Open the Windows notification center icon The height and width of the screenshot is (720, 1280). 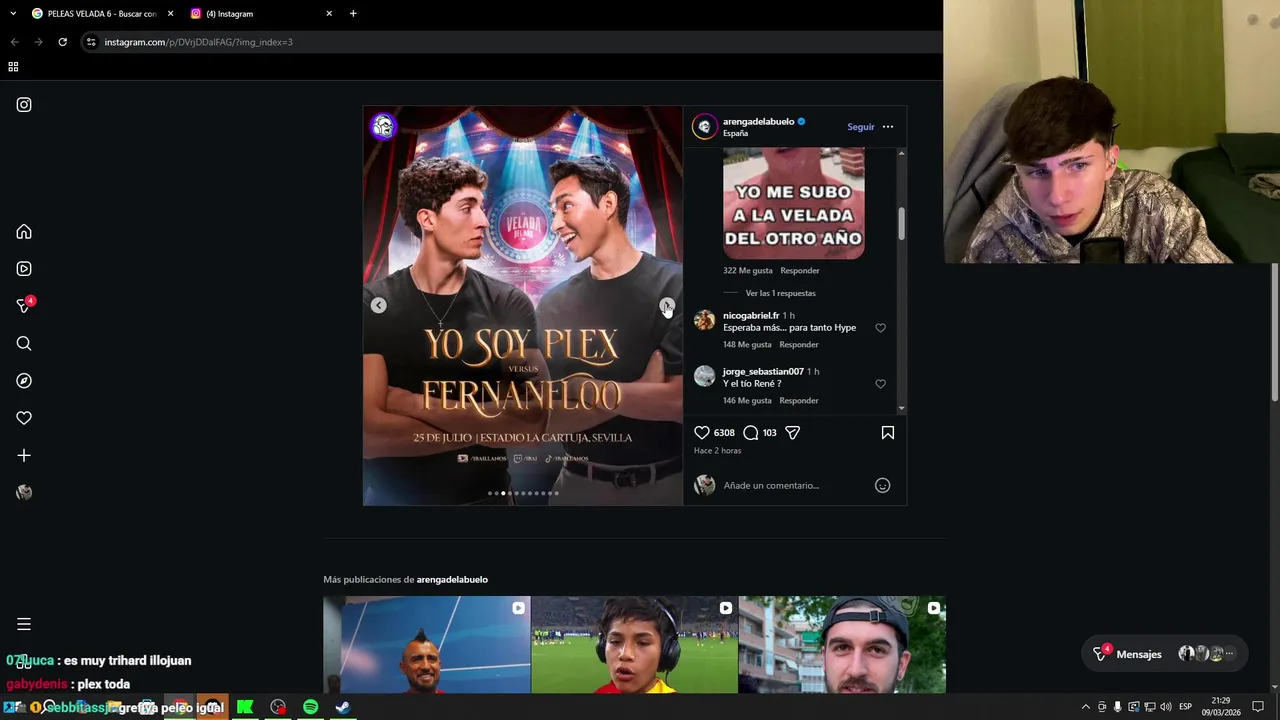1258,707
